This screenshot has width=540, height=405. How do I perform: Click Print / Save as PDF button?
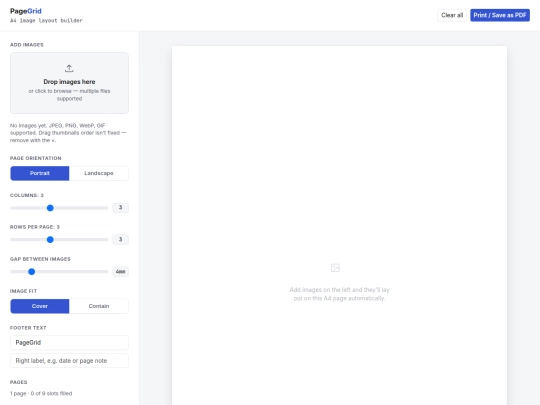coord(500,15)
